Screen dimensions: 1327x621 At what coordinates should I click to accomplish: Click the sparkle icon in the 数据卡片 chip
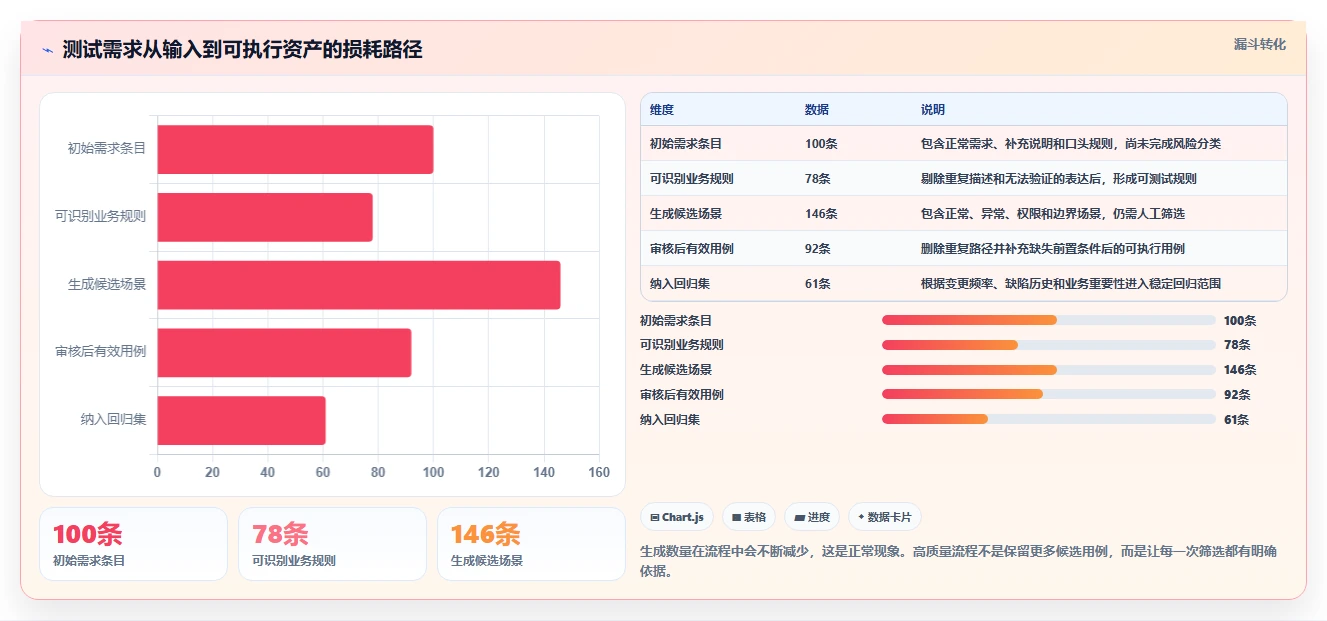click(861, 517)
